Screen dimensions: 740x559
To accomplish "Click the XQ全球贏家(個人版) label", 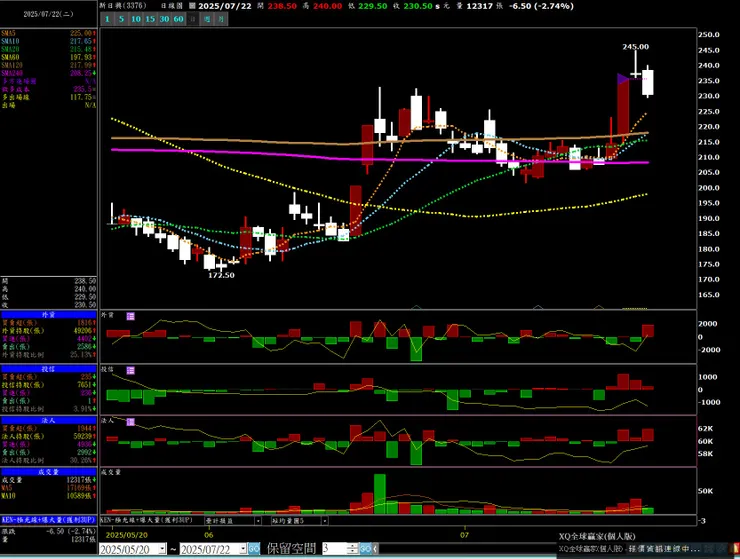I will (x=597, y=536).
